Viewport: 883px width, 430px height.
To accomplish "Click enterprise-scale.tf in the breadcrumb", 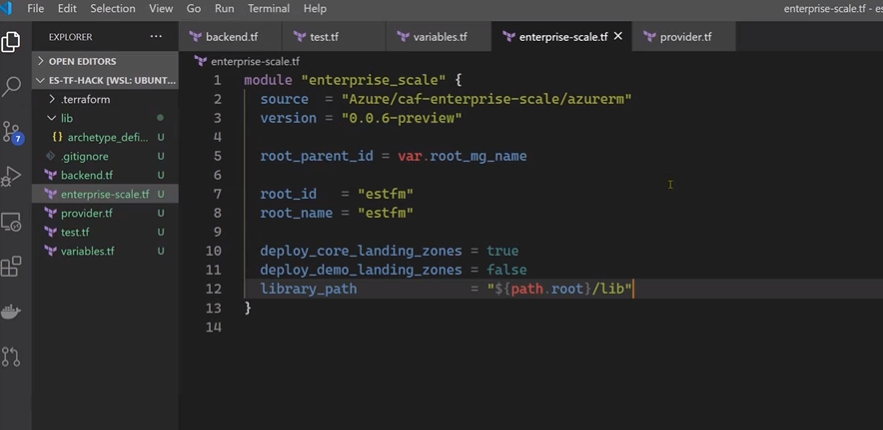I will [254, 61].
